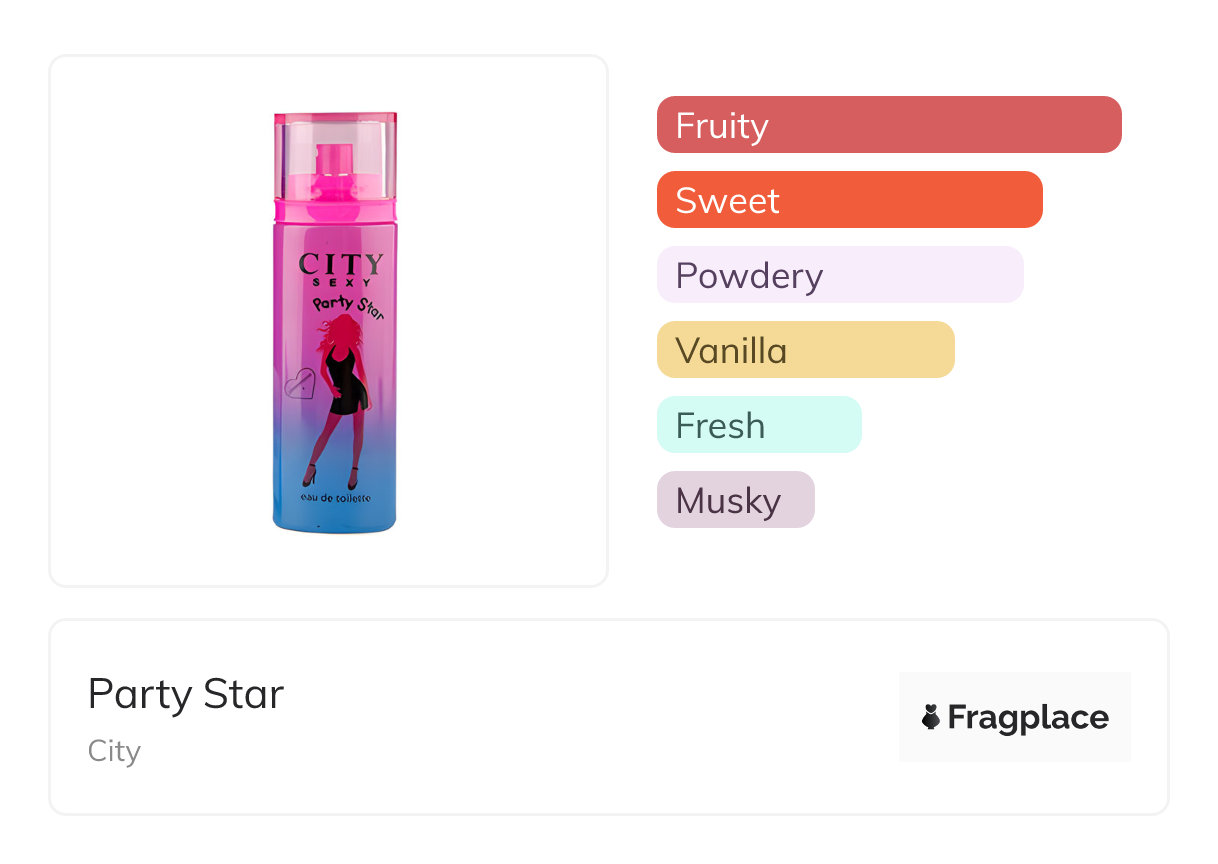Screen dimensions: 1218x864
Task: Select the Fruity accord bar
Action: pos(888,125)
